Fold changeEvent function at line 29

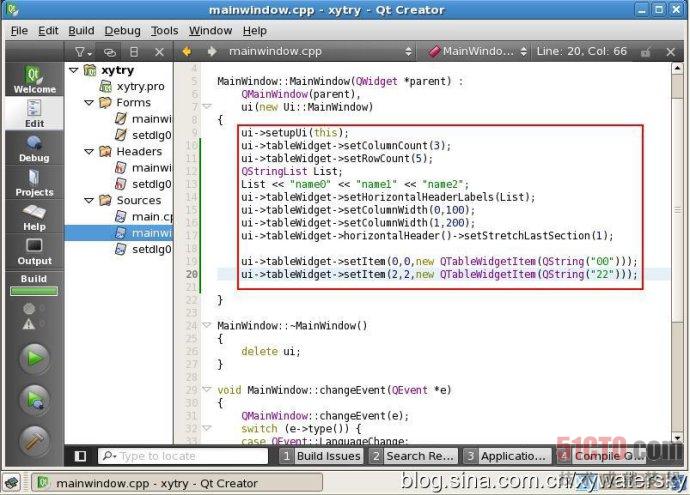(207, 389)
